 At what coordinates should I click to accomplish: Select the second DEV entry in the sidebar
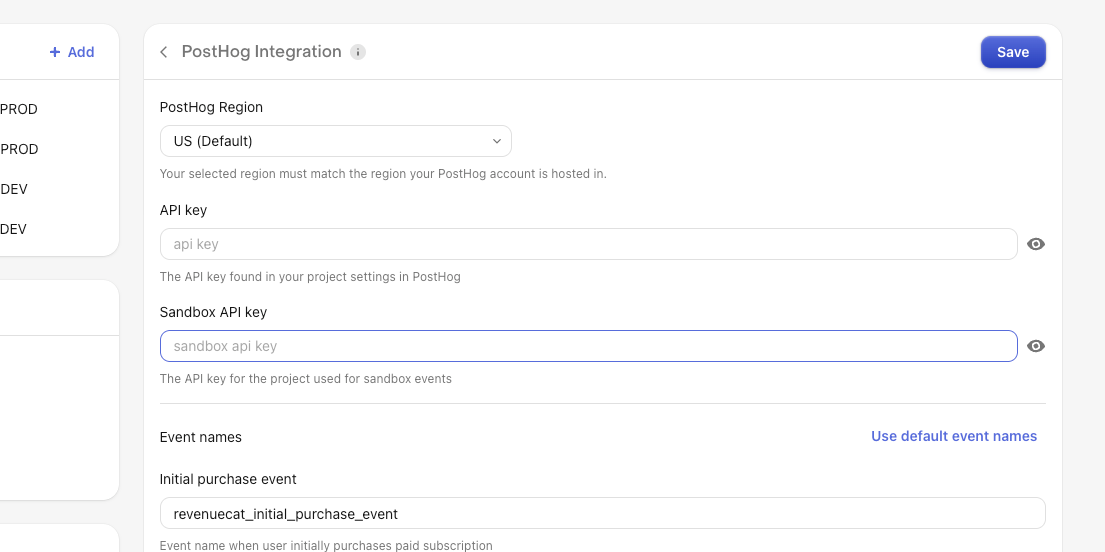(14, 229)
